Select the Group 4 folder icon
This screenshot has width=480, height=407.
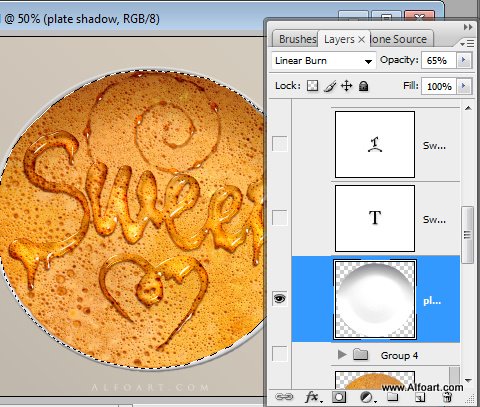point(360,354)
